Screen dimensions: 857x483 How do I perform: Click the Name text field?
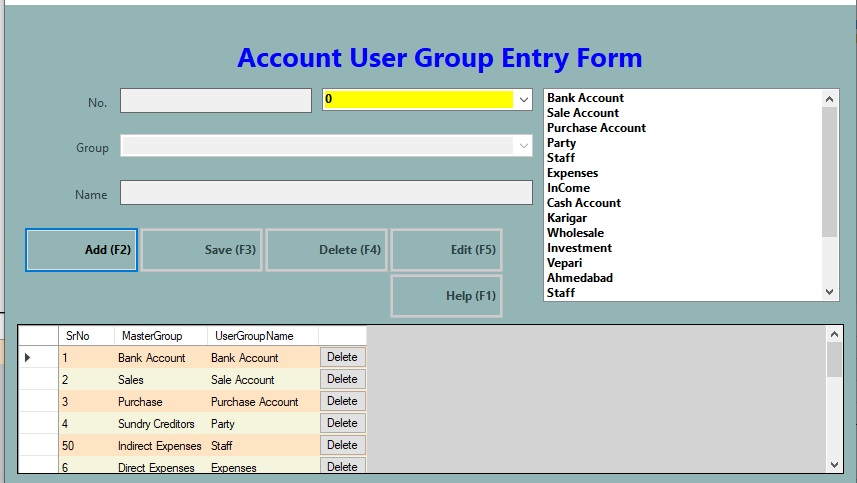(x=326, y=193)
